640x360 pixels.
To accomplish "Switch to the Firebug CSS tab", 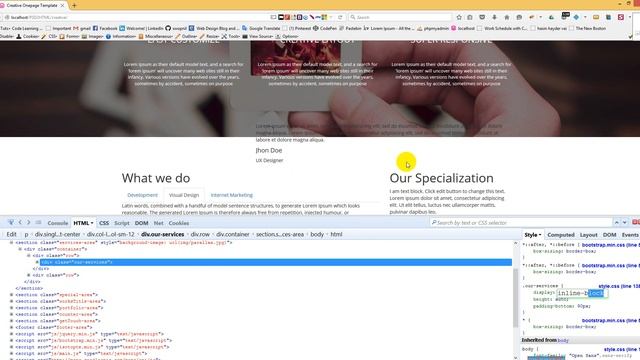I will [x=104, y=223].
